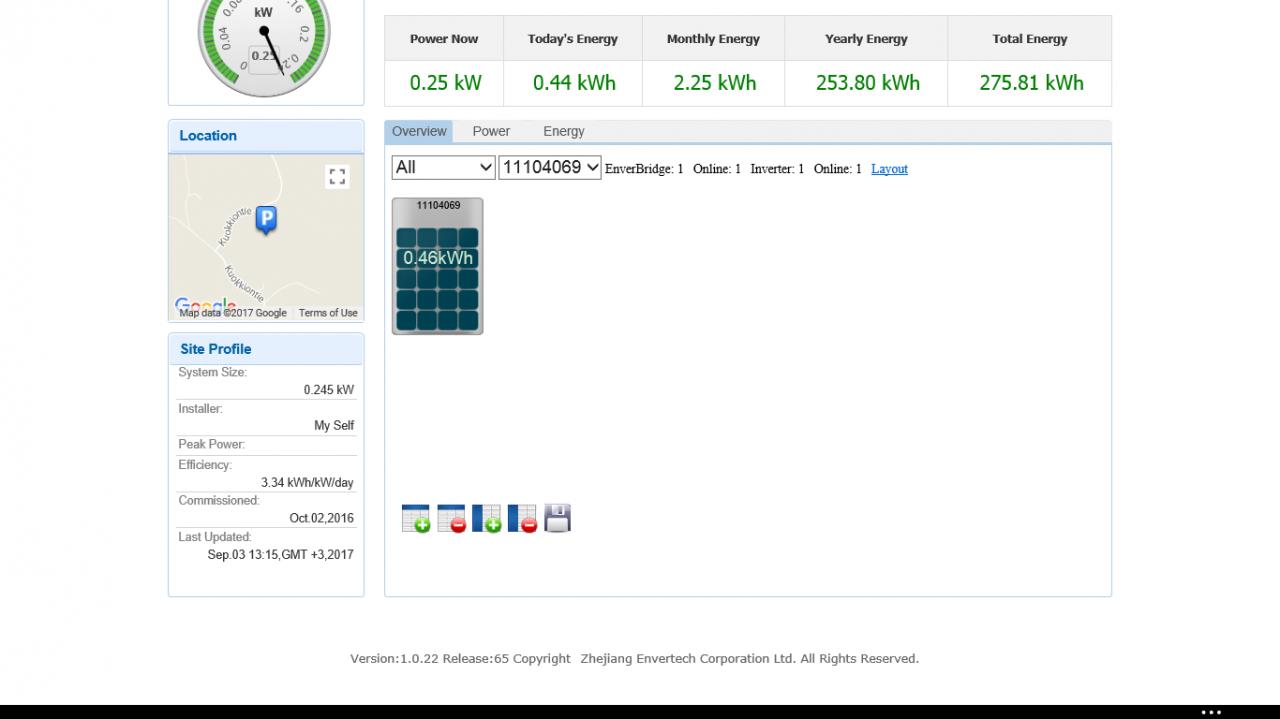Click Total Energy value 275.81 kWh
The width and height of the screenshot is (1280, 719).
(1031, 83)
